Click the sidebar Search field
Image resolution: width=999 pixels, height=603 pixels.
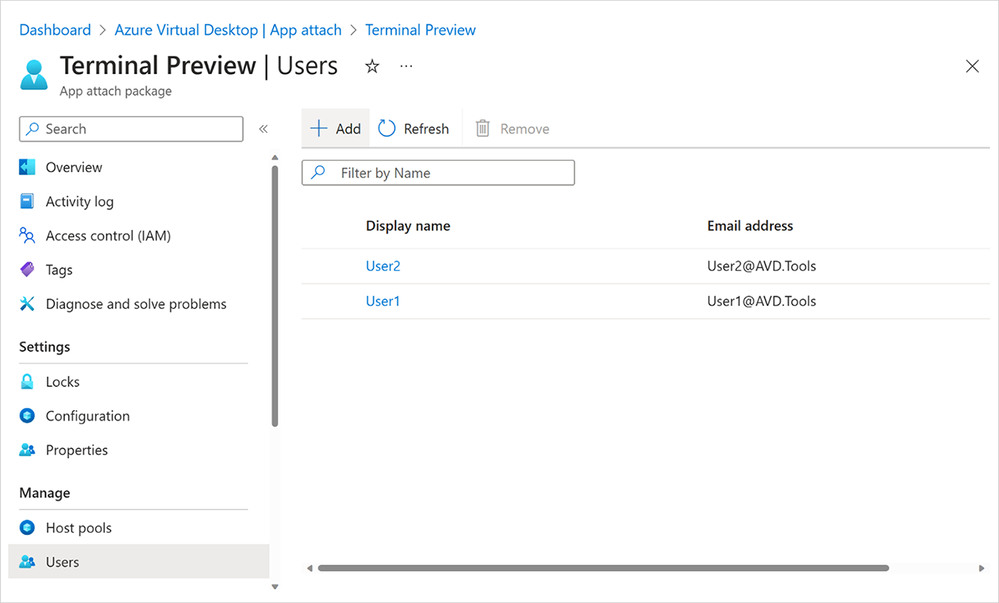pos(131,129)
